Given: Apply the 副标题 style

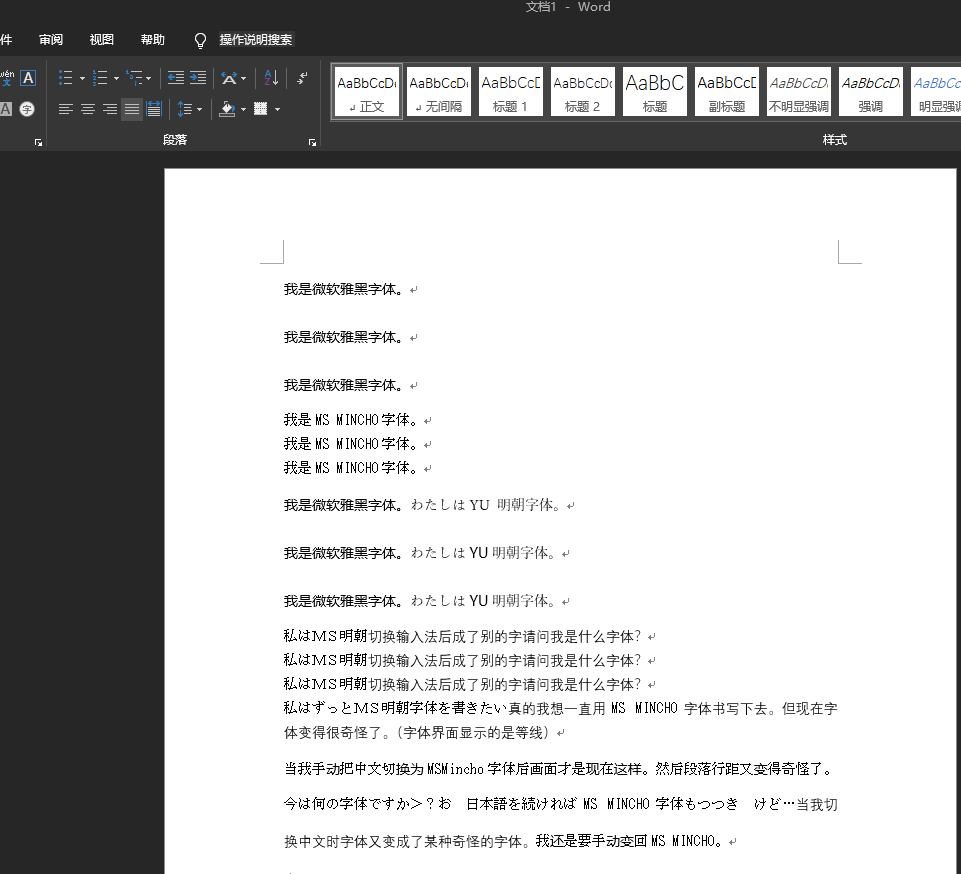Looking at the screenshot, I should click(727, 92).
